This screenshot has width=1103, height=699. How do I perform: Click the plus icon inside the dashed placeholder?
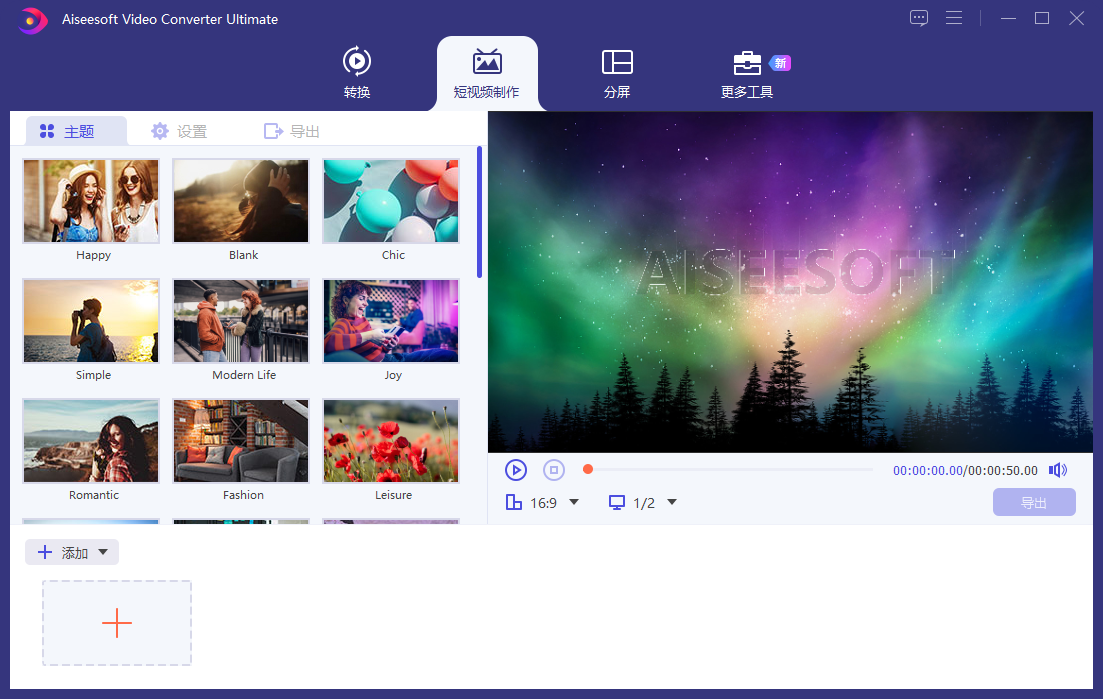click(116, 622)
